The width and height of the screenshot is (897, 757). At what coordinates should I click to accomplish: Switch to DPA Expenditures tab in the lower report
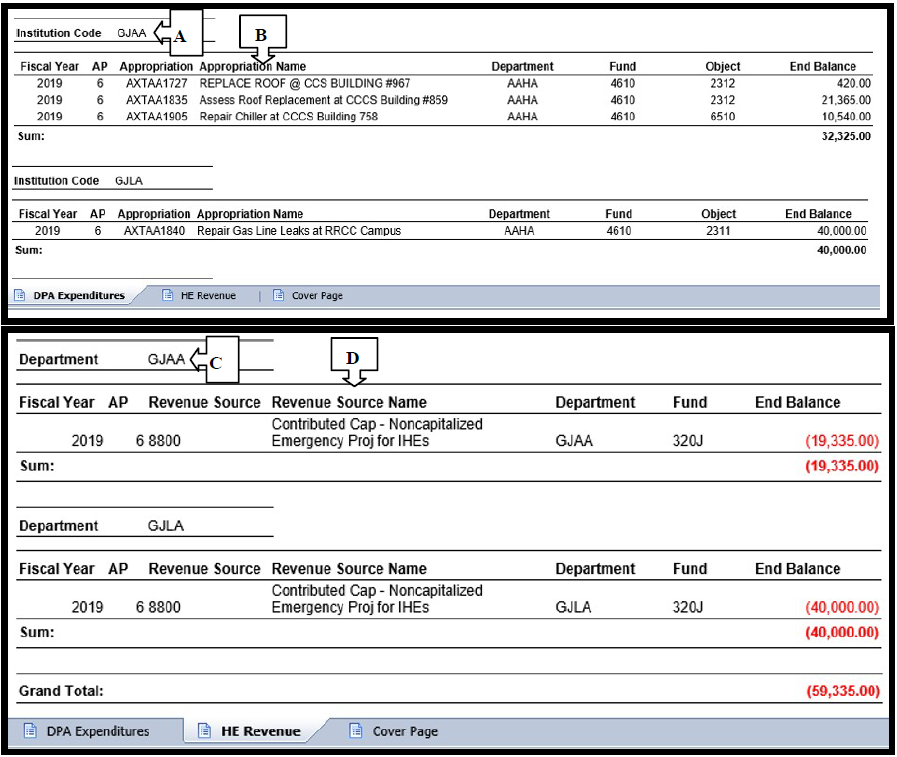click(x=97, y=731)
